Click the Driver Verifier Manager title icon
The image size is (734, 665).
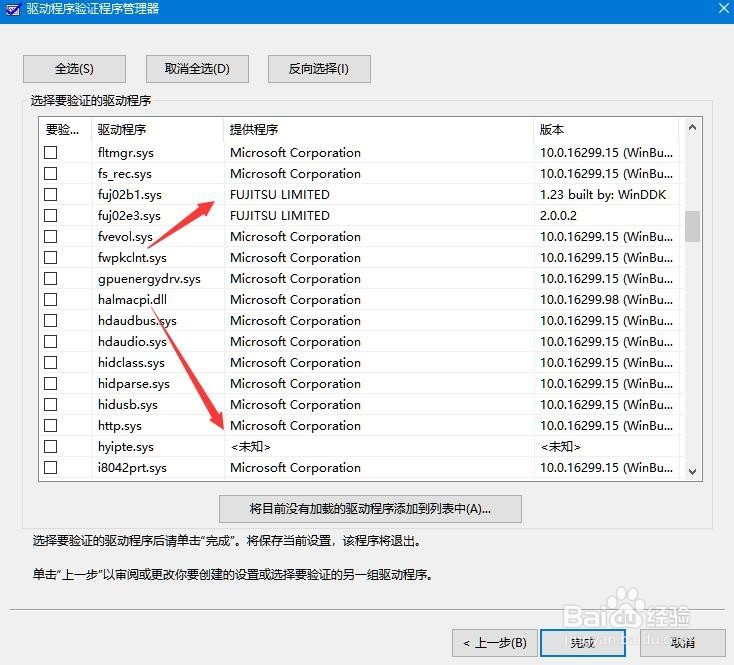[12, 9]
